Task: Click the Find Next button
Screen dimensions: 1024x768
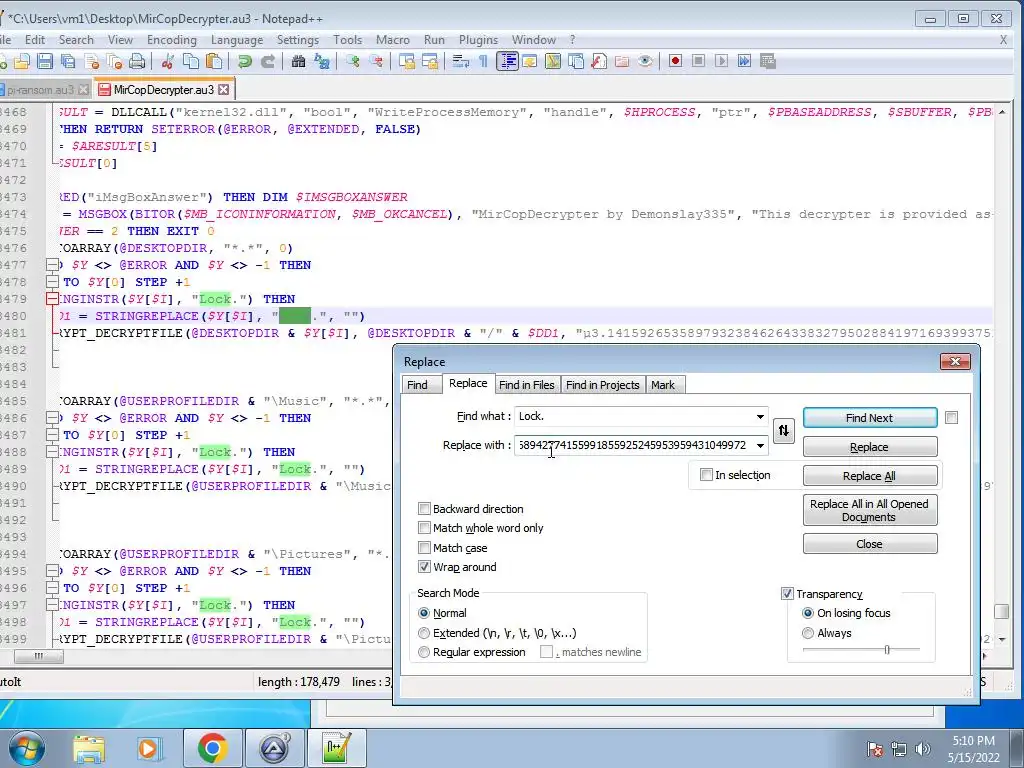Action: point(869,418)
